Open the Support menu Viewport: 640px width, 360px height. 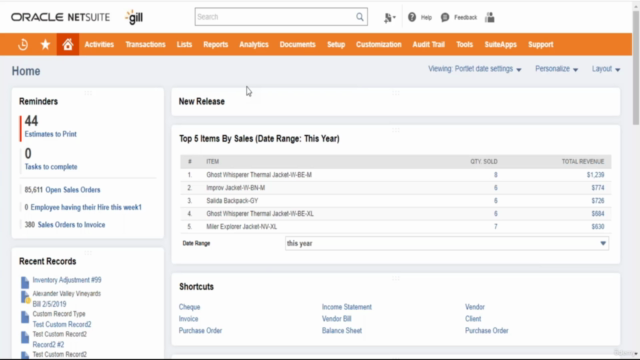tap(540, 44)
